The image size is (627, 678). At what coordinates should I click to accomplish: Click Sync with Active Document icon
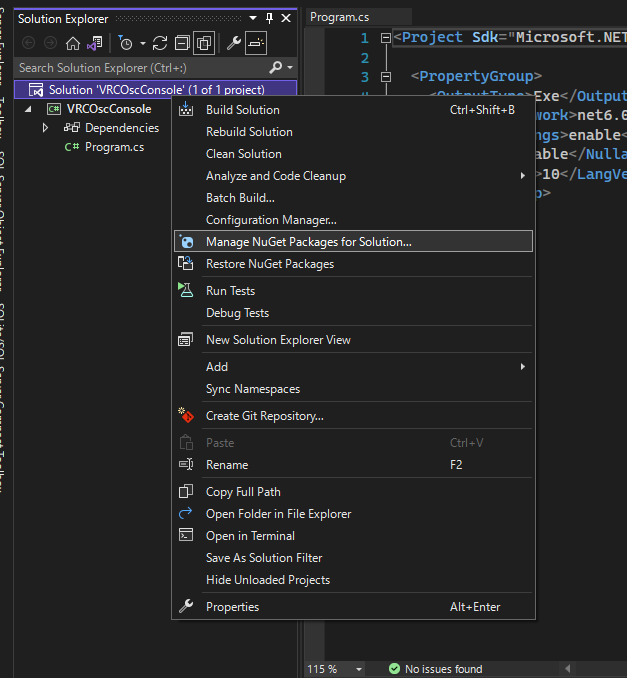pos(160,43)
